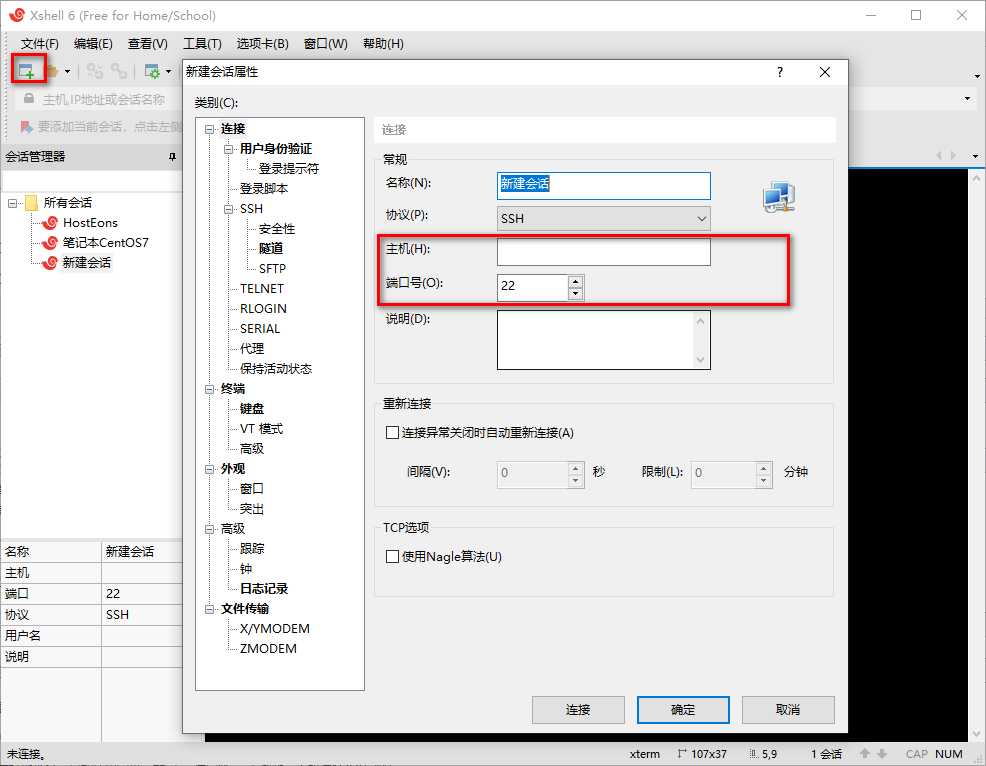The image size is (986, 766).
Task: Select 保持活动状态 in the category tree
Action: pyautogui.click(x=275, y=369)
